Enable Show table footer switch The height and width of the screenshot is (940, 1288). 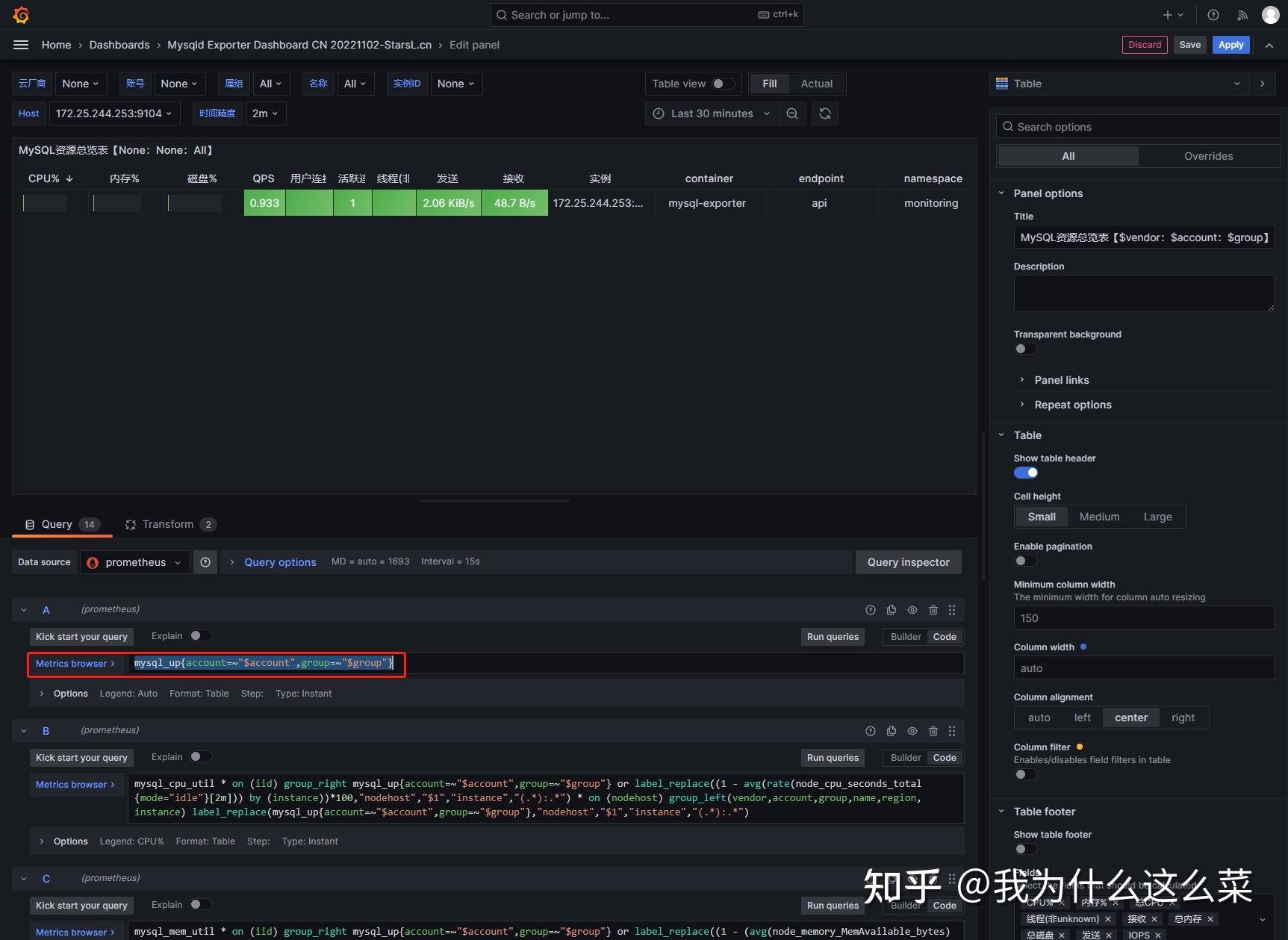[x=1025, y=849]
